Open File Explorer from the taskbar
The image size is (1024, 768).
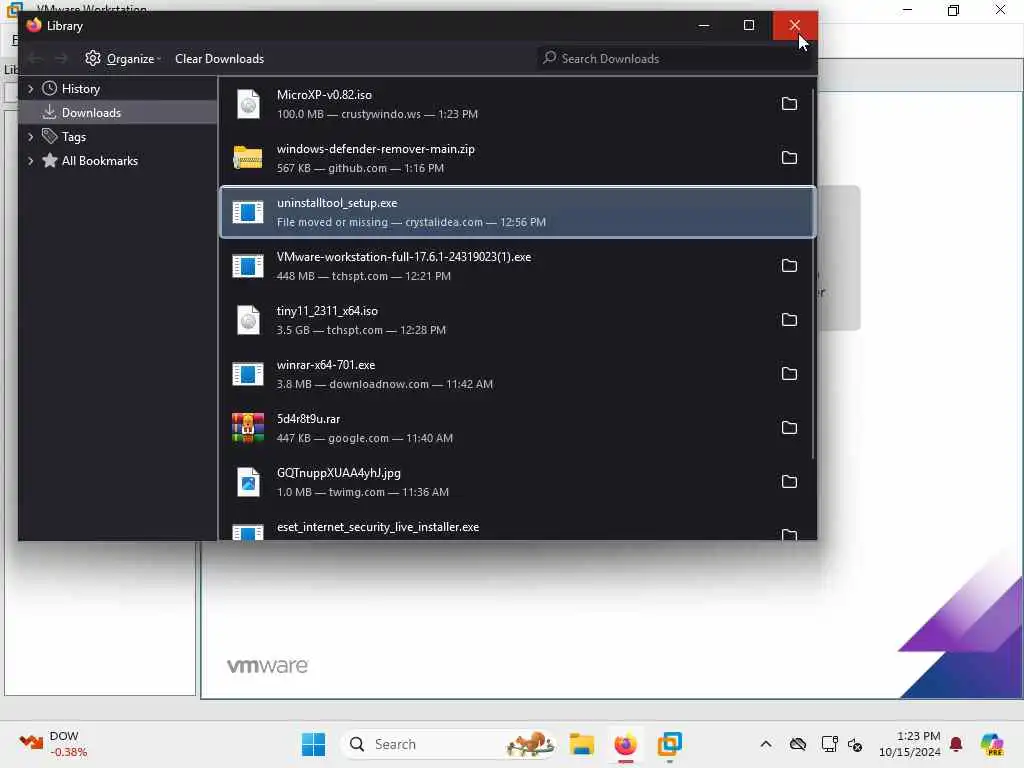point(581,744)
